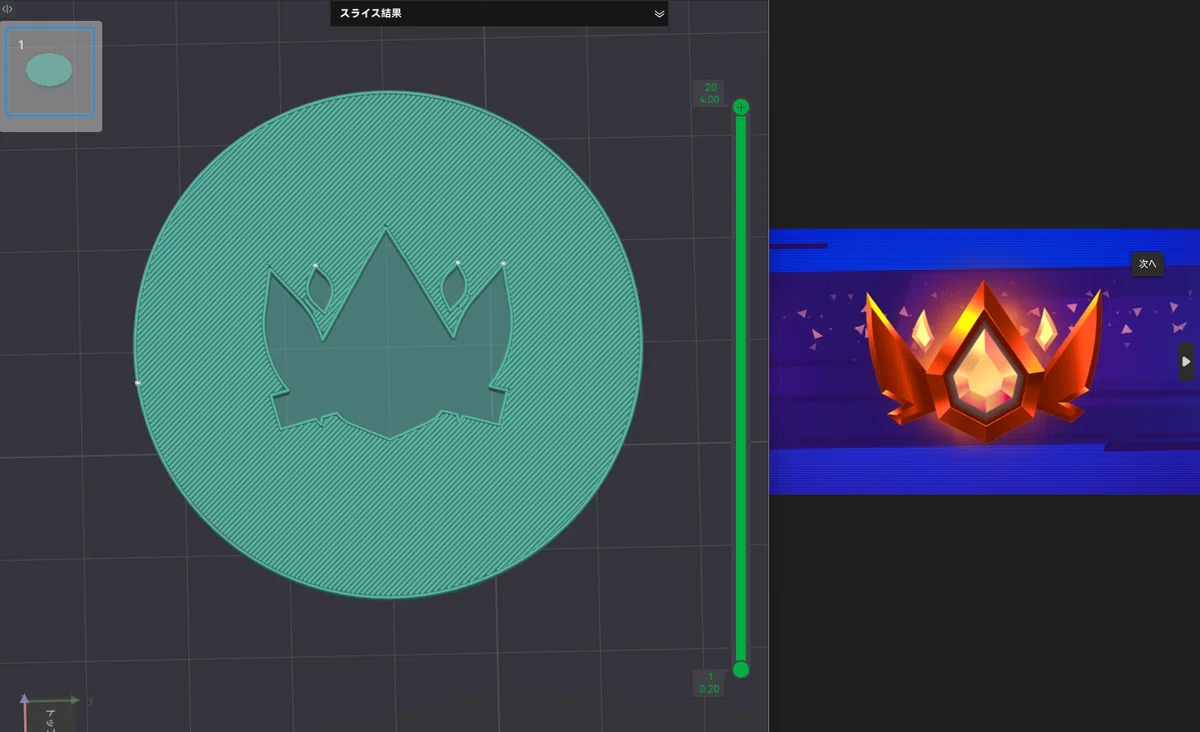Click the bottom layer value 1 / 0.20

click(x=710, y=683)
